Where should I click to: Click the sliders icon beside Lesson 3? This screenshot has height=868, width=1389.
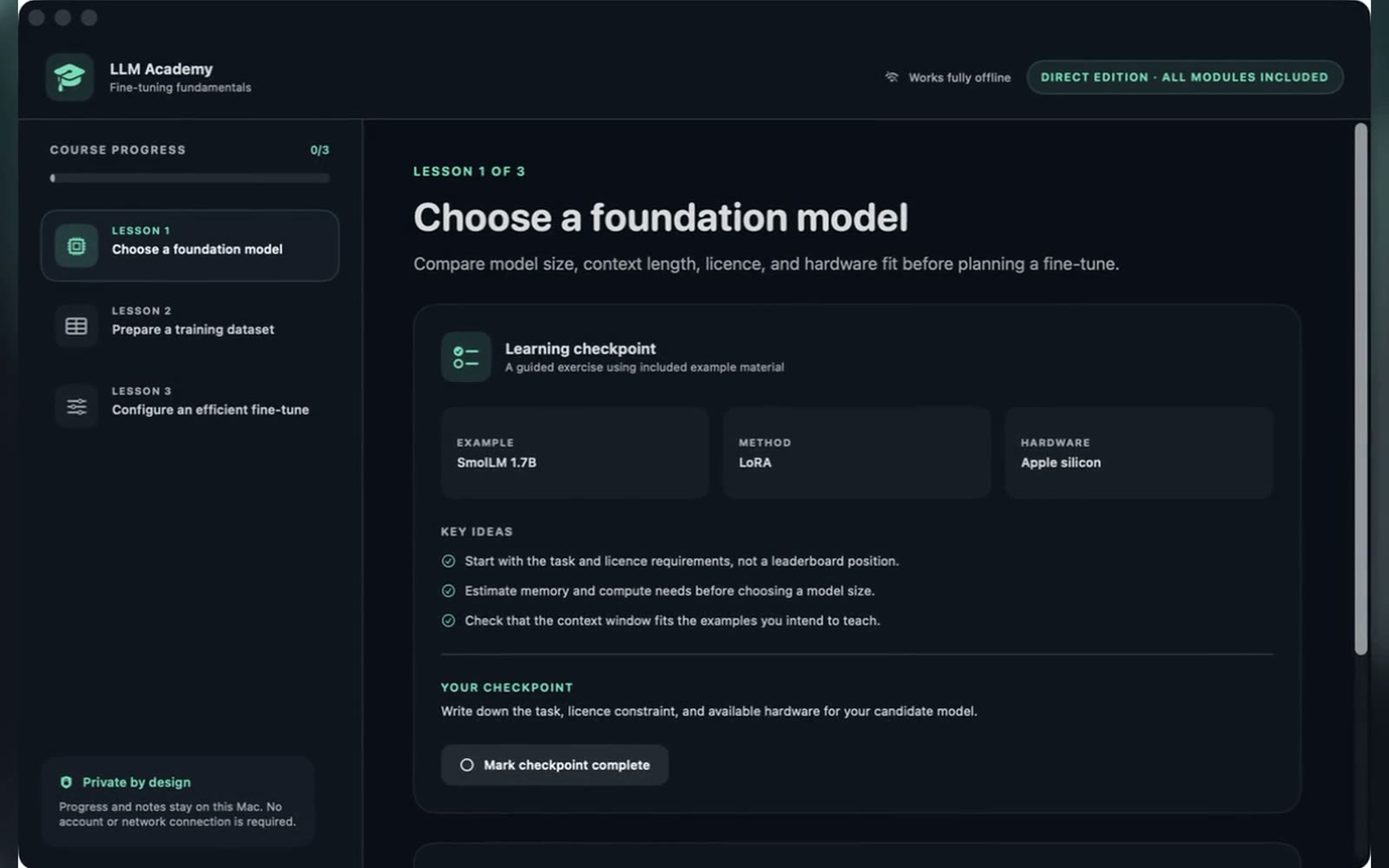coord(76,406)
